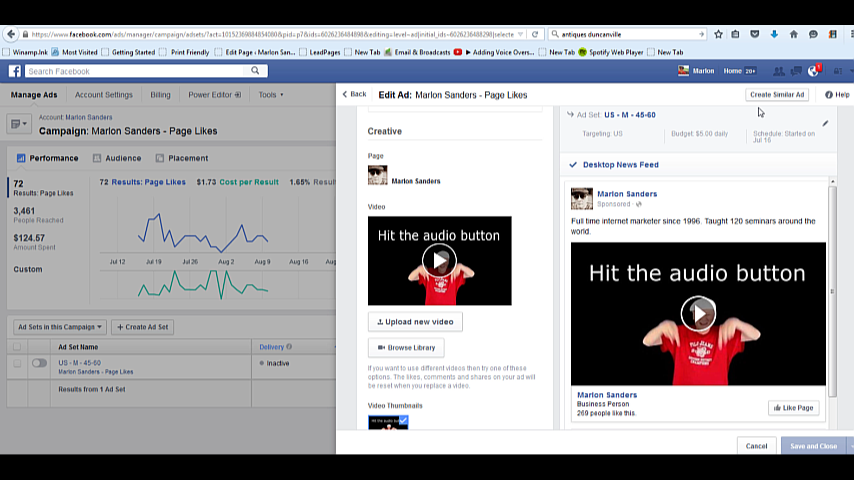Click Create Ad Set button
This screenshot has width=854, height=480.
[x=143, y=327]
